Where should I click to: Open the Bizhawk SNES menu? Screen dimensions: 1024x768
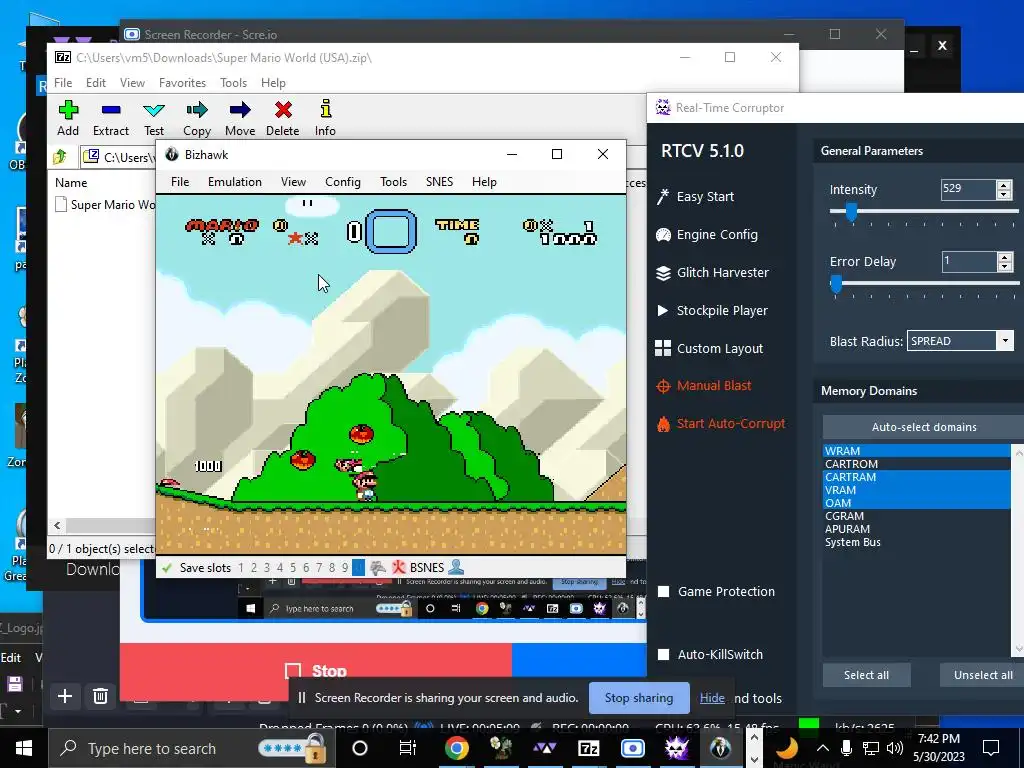click(x=439, y=182)
